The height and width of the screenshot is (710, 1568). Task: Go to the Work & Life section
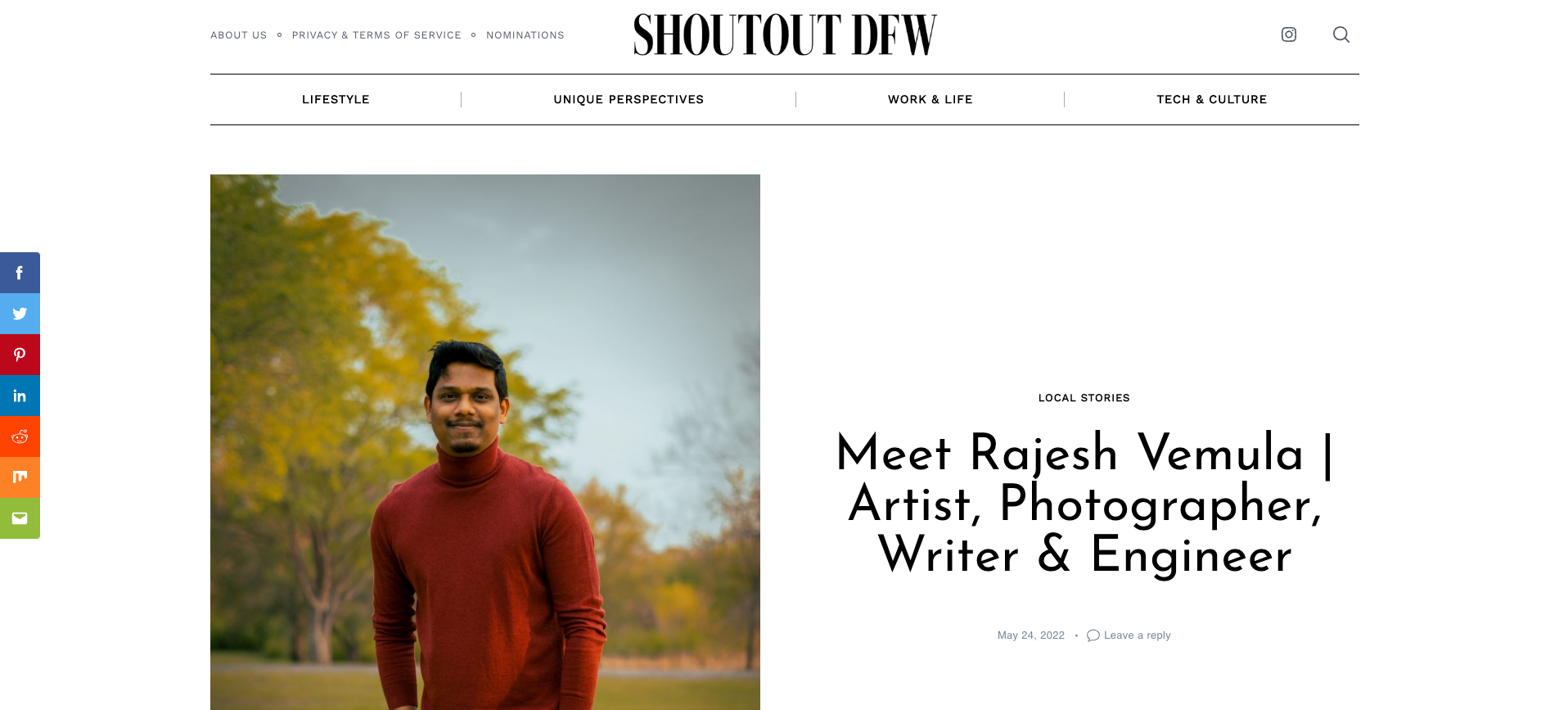930,99
